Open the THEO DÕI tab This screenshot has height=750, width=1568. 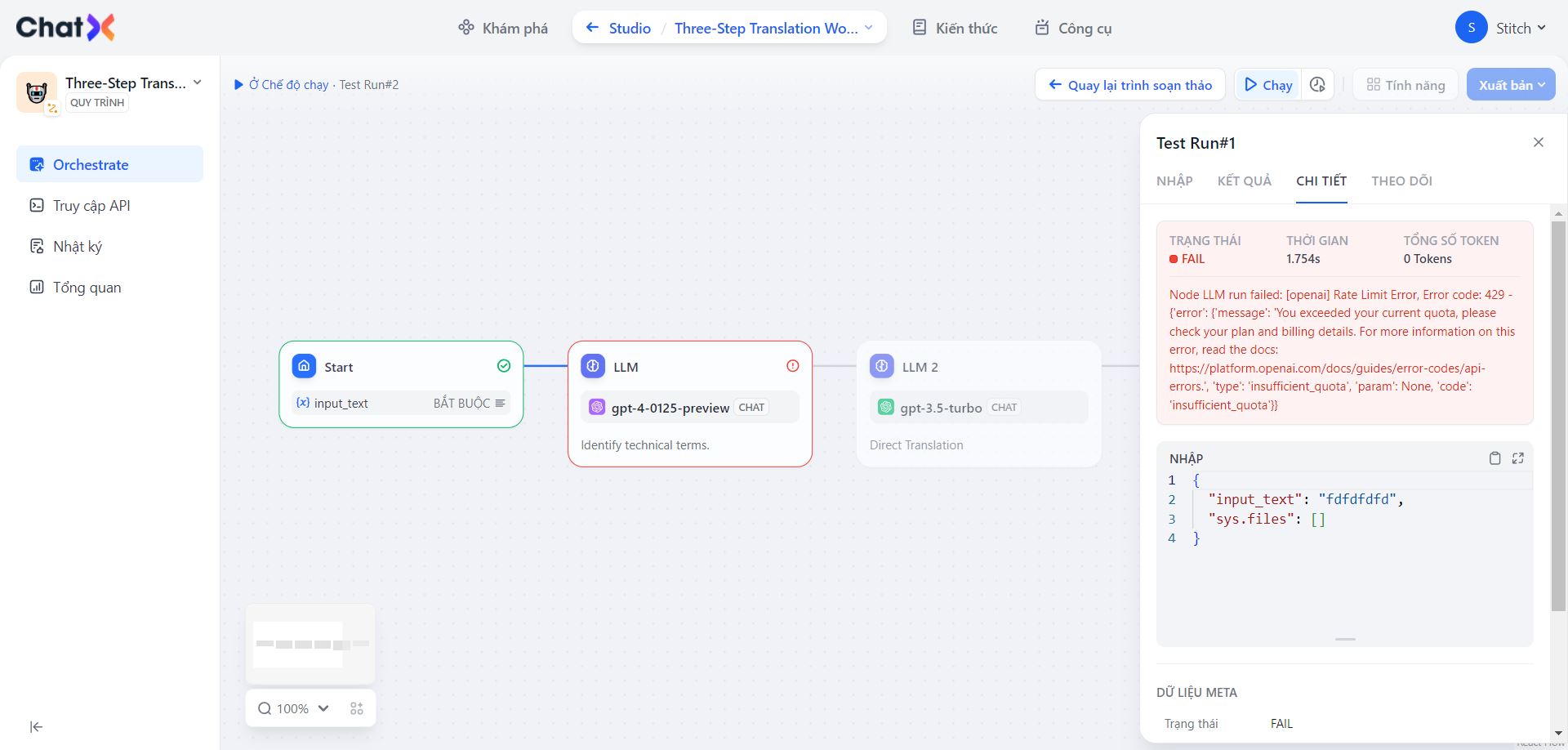click(1401, 181)
